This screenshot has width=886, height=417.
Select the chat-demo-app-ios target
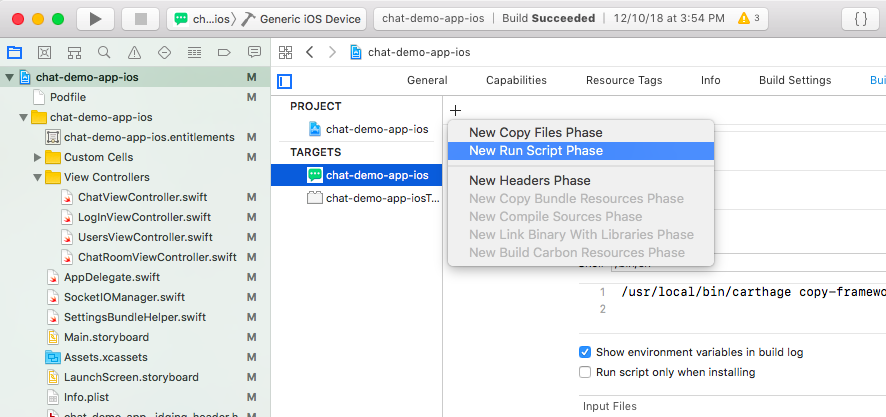356,175
